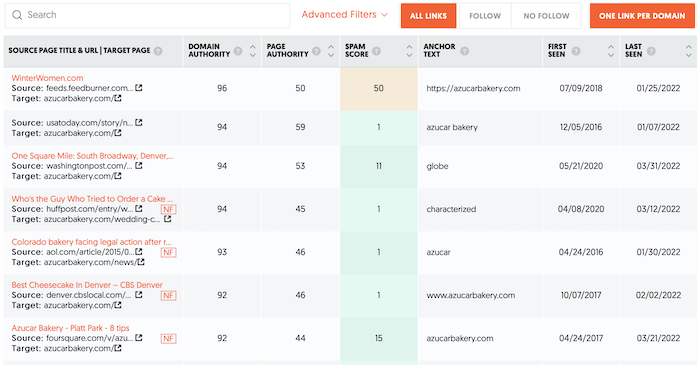Image resolution: width=700 pixels, height=365 pixels.
Task: Click anchor text https://azucarbakery.com
Action: [473, 88]
